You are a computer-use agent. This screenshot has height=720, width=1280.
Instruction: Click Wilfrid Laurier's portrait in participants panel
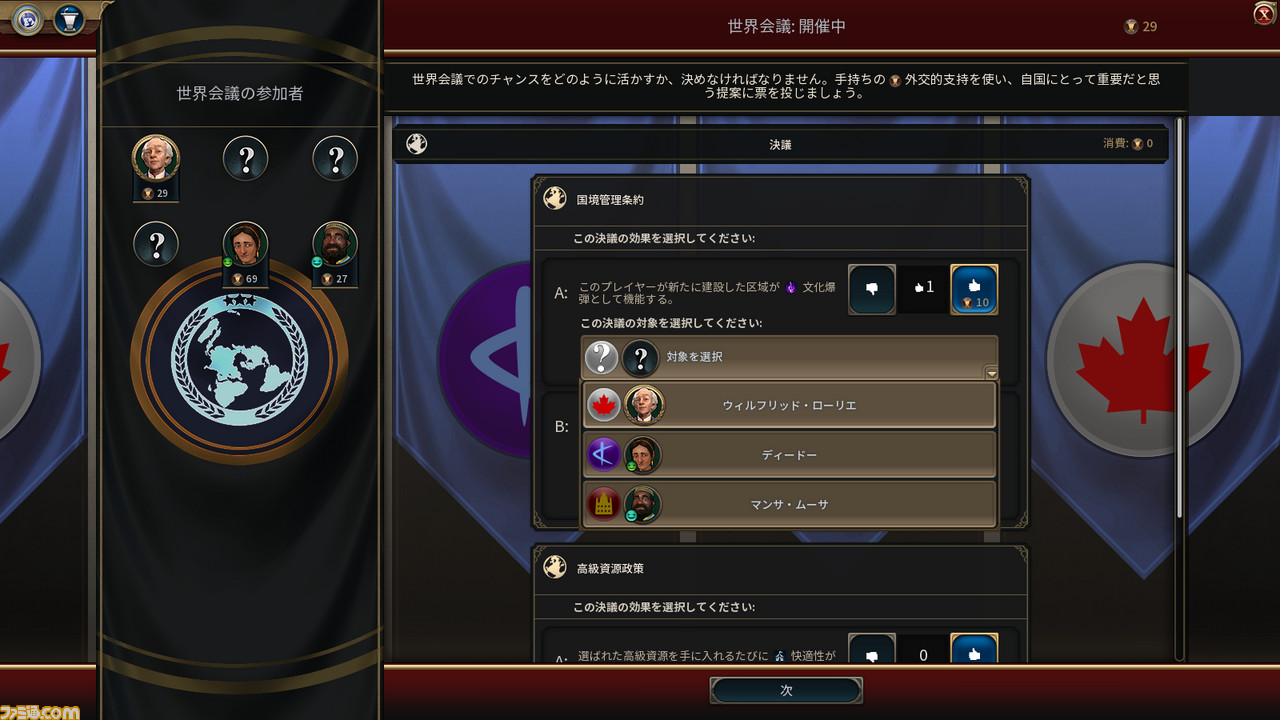[x=155, y=158]
